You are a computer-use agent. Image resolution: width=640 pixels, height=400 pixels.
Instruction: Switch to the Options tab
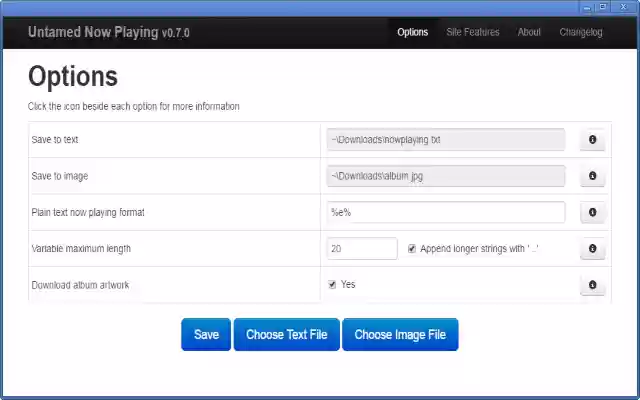tap(413, 32)
